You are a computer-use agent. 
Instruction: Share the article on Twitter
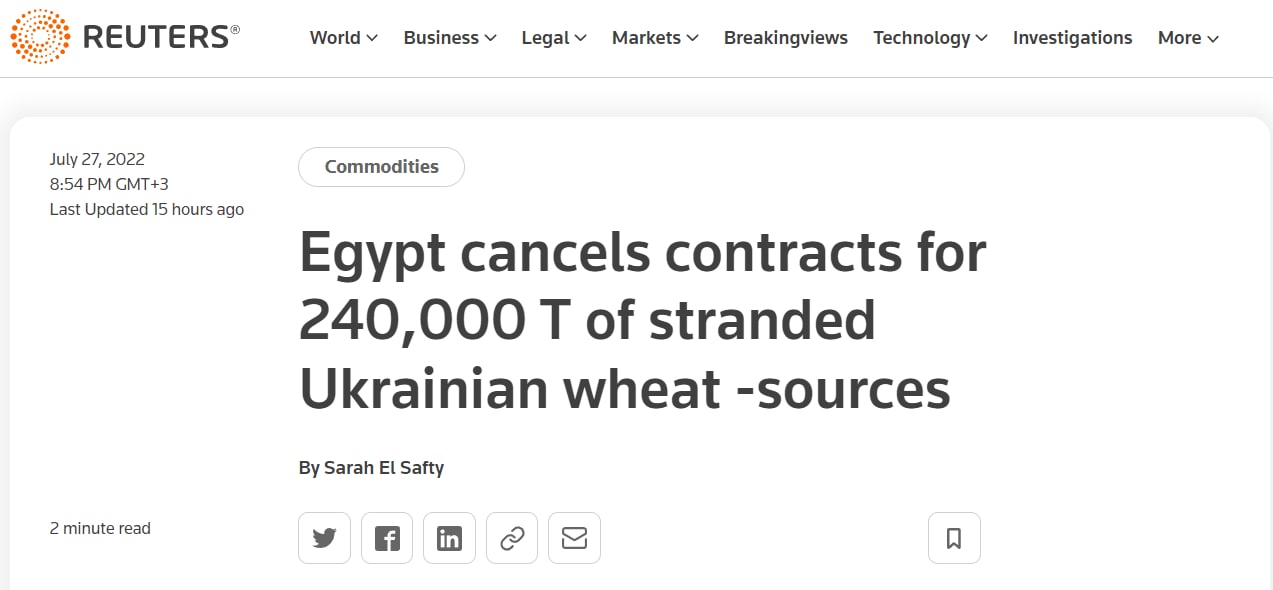click(324, 538)
